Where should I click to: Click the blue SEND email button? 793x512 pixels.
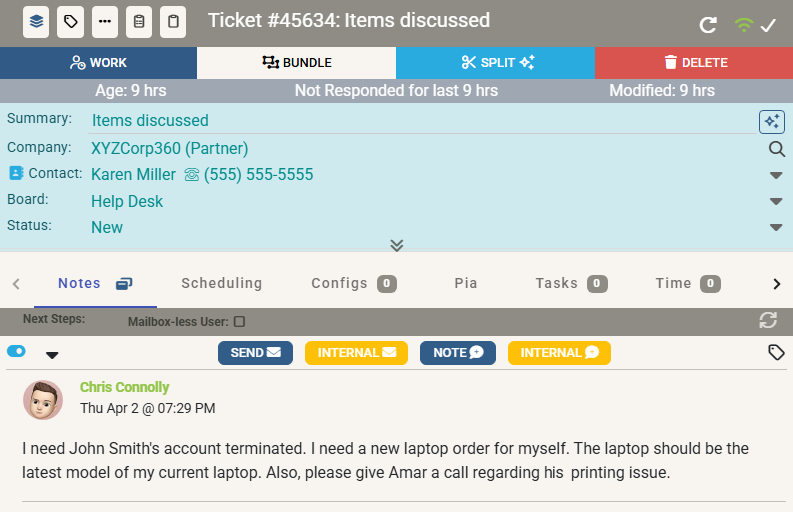pos(255,353)
